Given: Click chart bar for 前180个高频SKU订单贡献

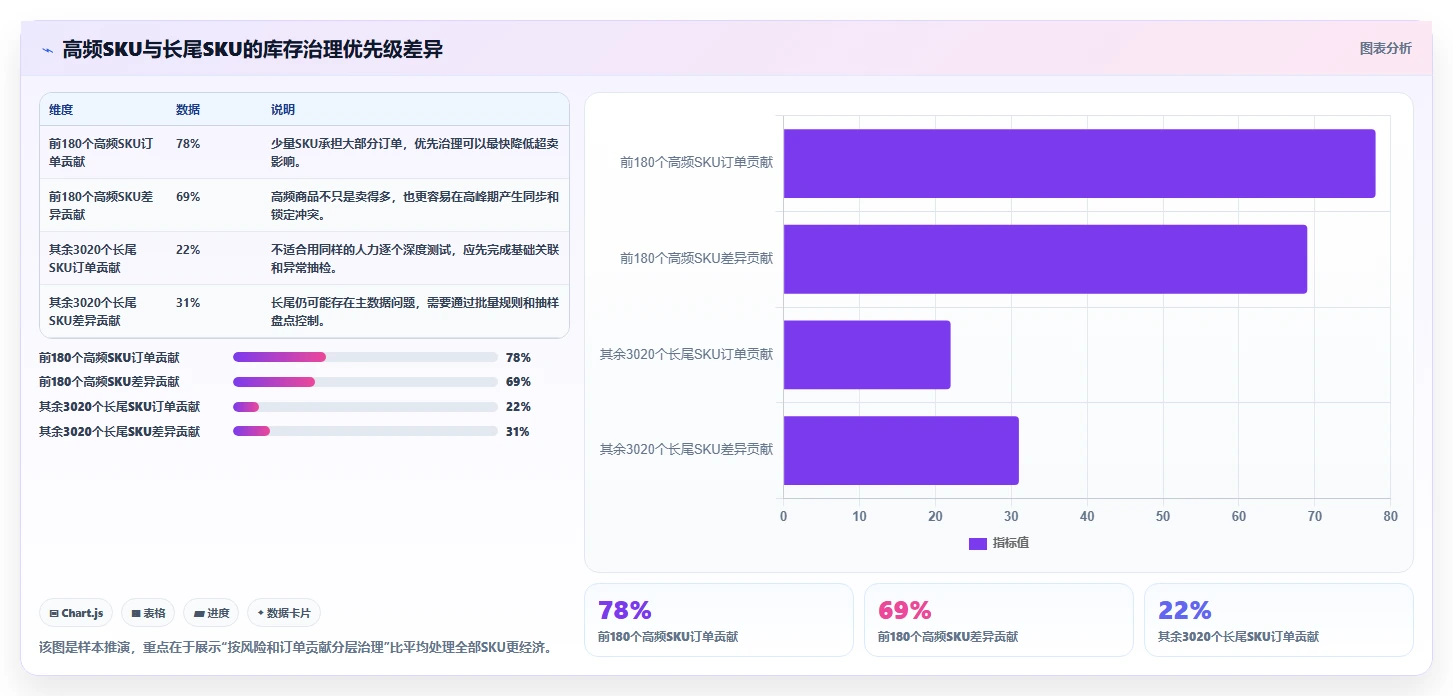Looking at the screenshot, I should 1079,163.
